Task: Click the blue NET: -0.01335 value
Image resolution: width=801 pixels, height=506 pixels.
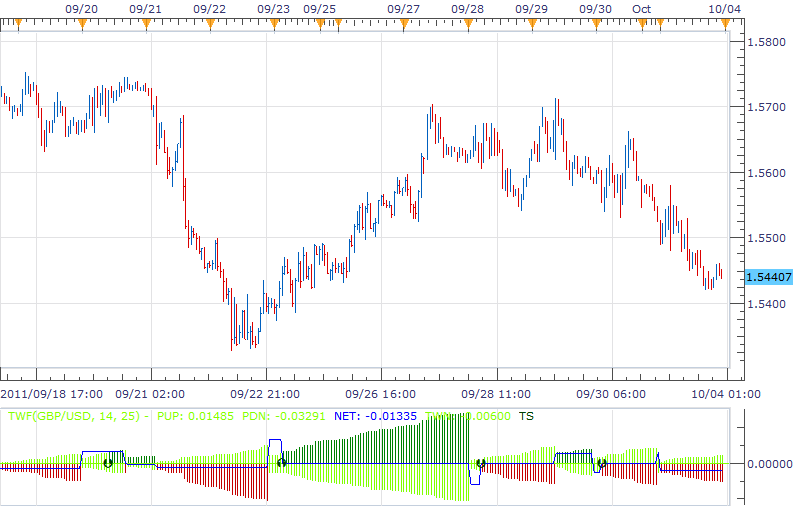Action: (x=375, y=416)
